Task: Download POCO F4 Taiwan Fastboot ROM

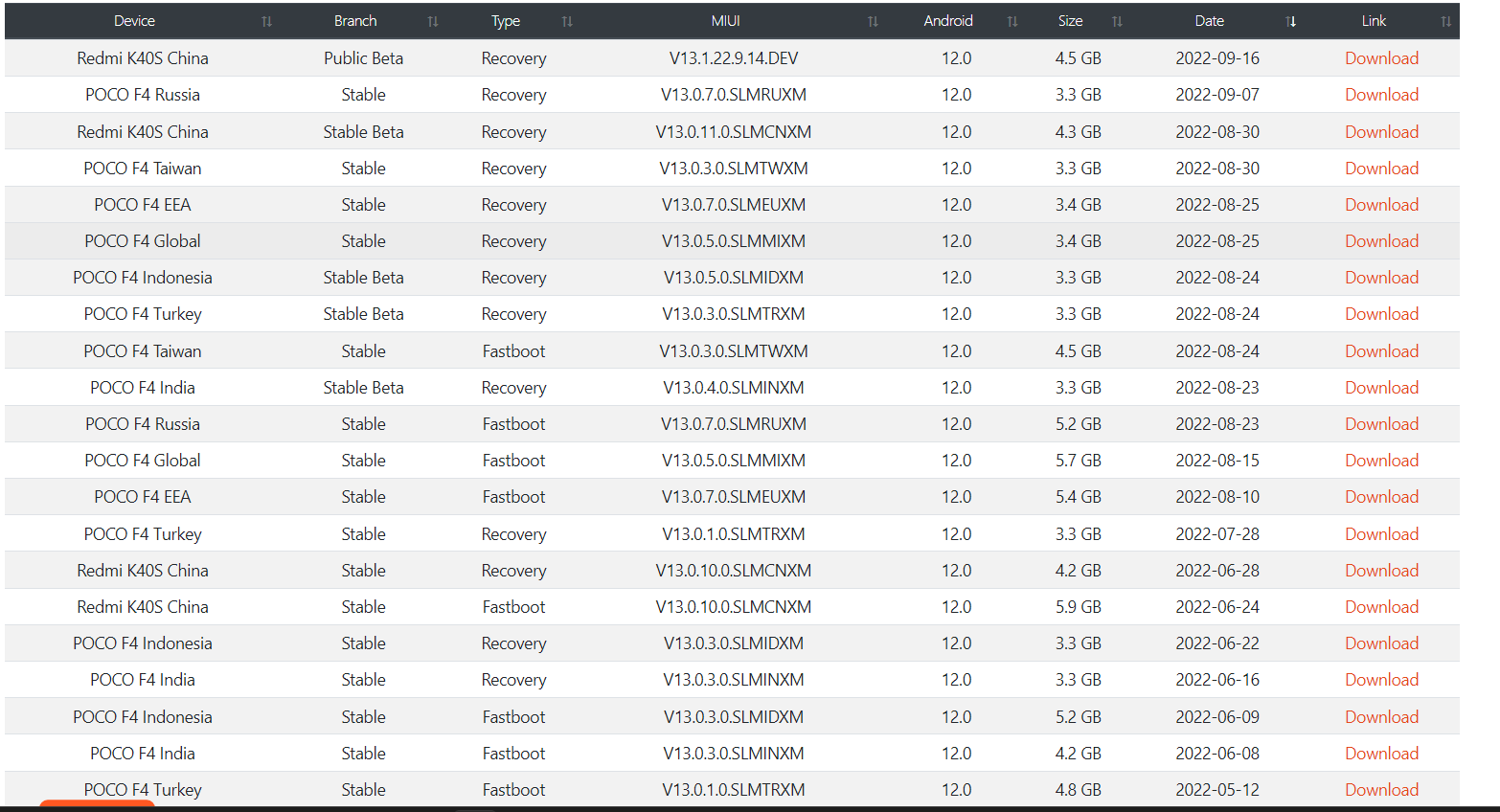Action: click(x=1381, y=351)
